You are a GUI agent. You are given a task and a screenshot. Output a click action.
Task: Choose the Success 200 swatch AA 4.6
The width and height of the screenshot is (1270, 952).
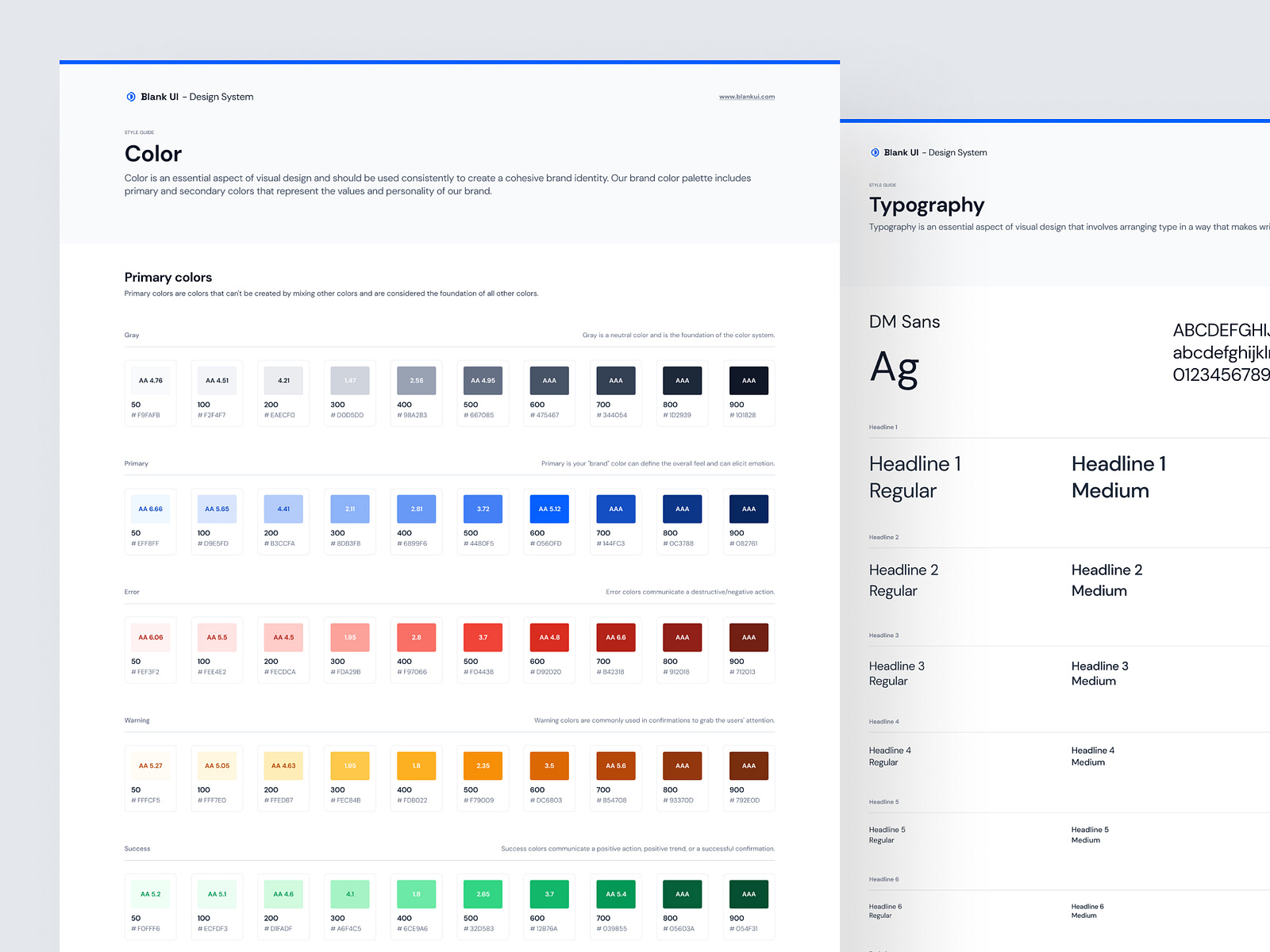pos(283,895)
